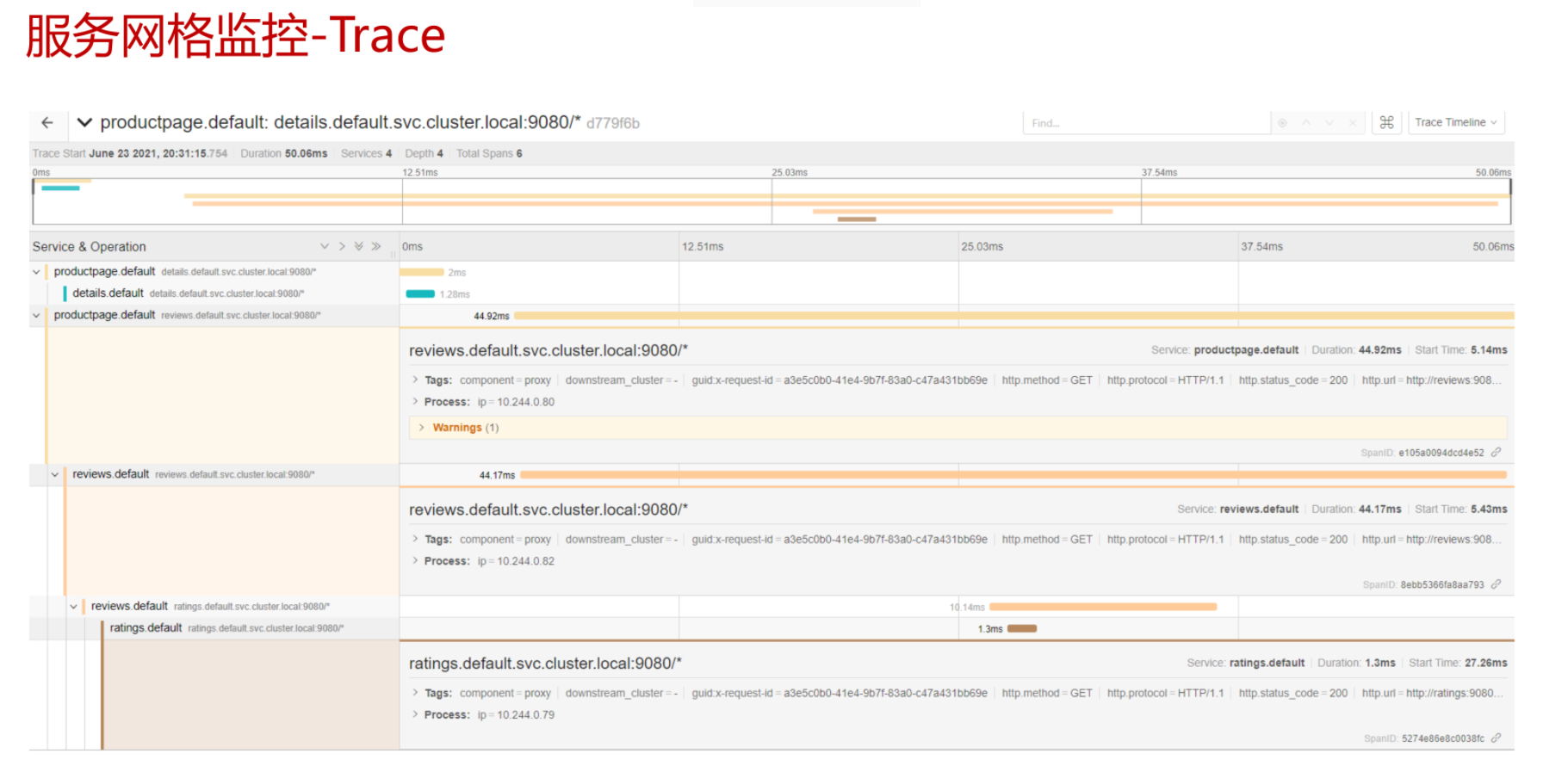Image resolution: width=1568 pixels, height=772 pixels.
Task: Open the keyboard shortcuts command icon
Action: point(1386,123)
